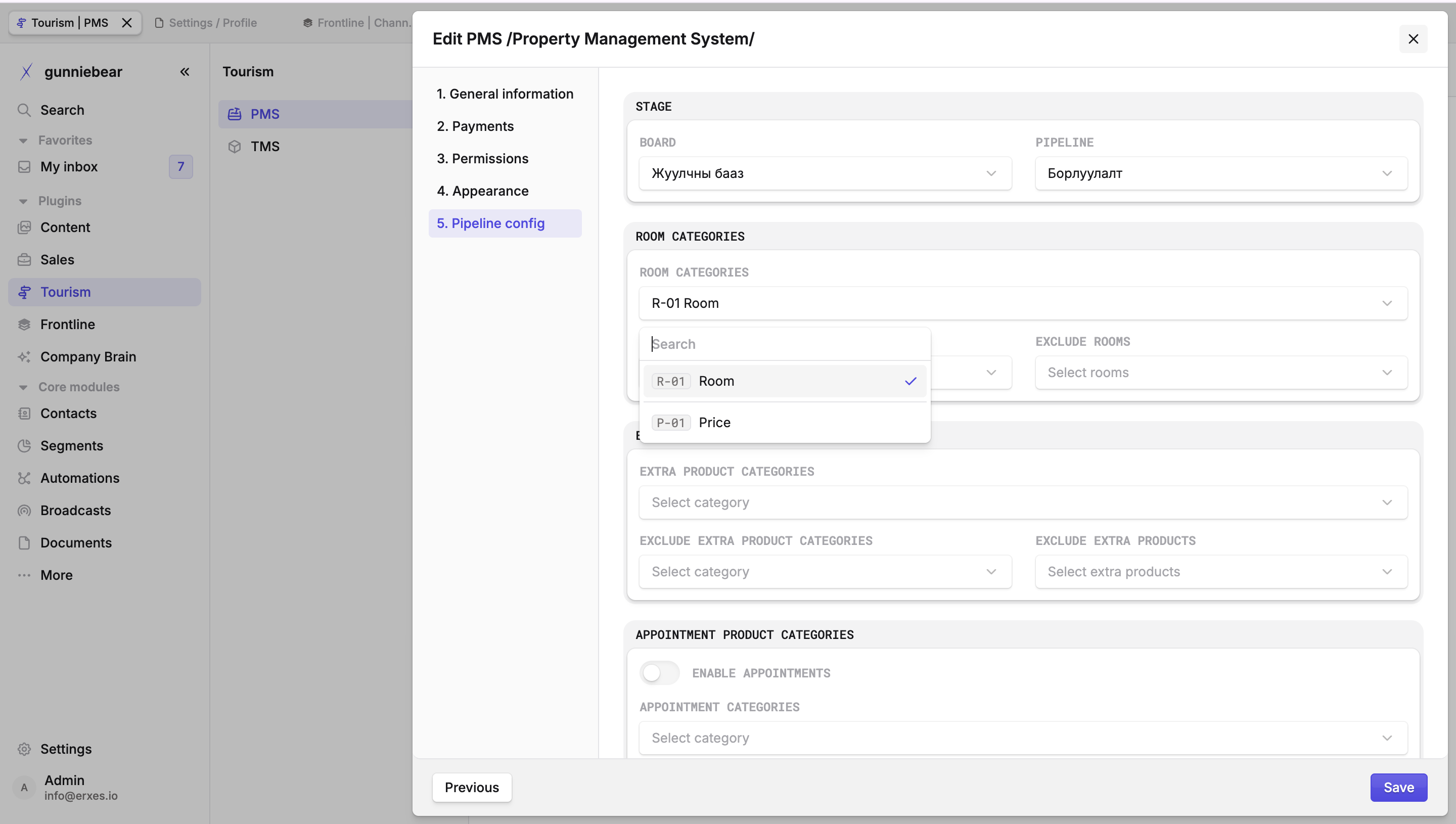Go to step 1. General information
Image resolution: width=1456 pixels, height=824 pixels.
coord(505,94)
